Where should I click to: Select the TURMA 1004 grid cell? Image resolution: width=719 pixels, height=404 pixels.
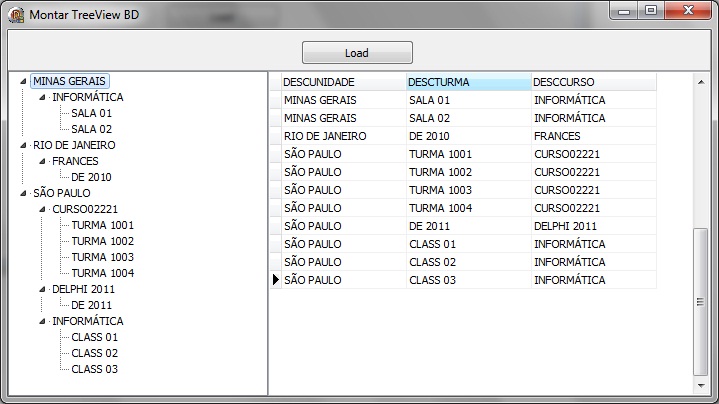(467, 208)
